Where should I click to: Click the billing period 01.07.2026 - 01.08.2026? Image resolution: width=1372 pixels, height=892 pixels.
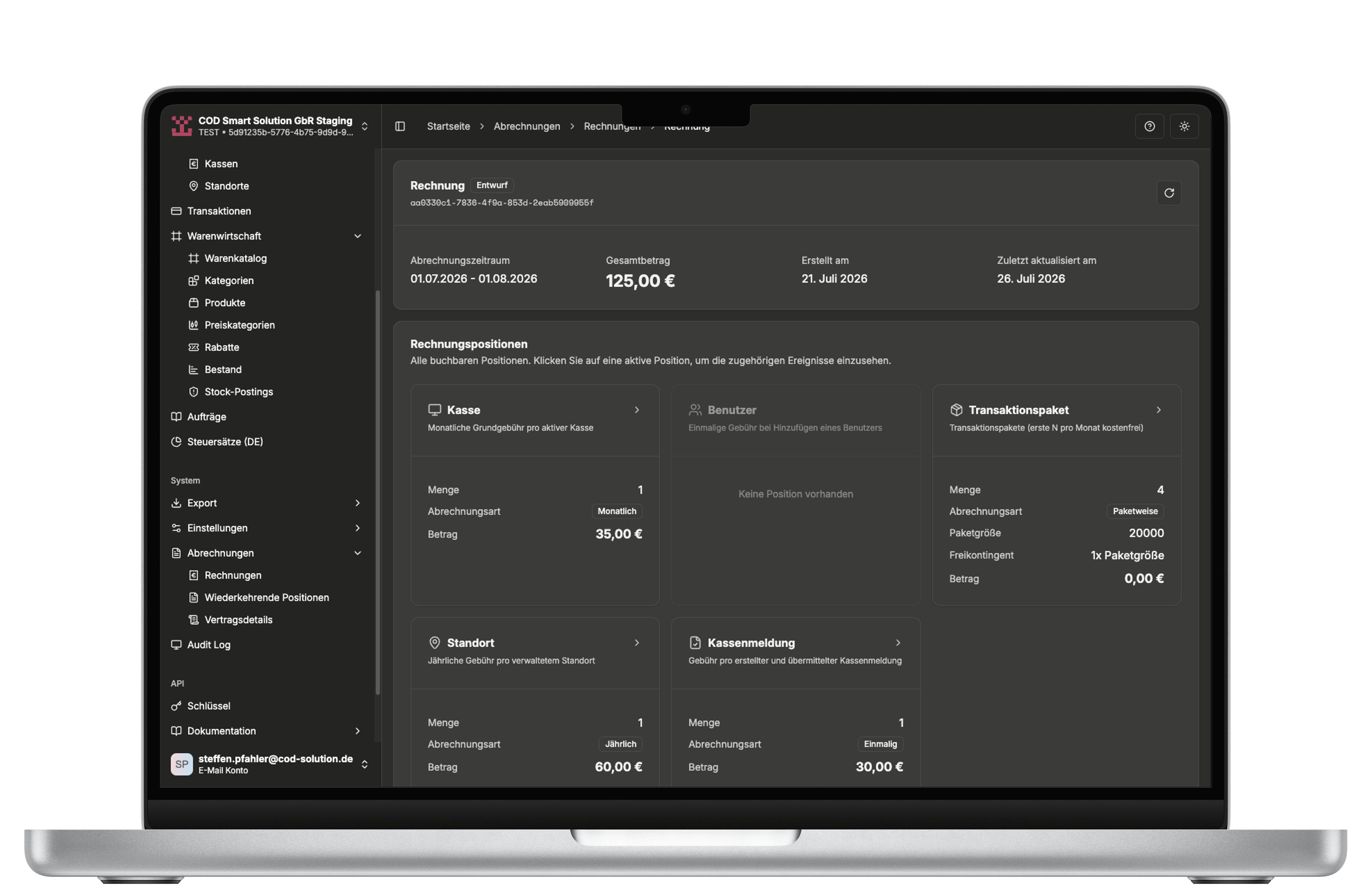click(474, 279)
